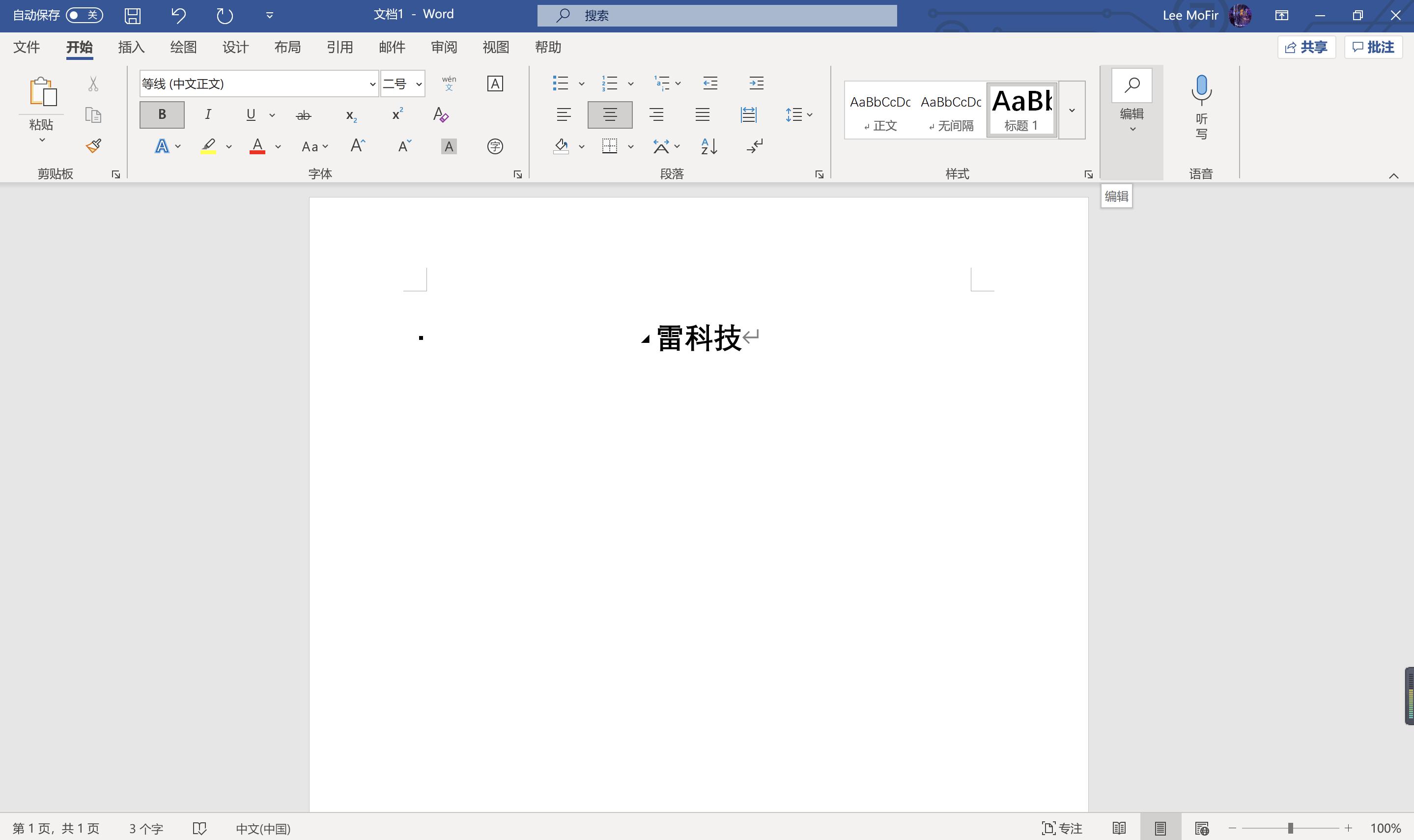Viewport: 1414px width, 840px height.
Task: Switch to Read Mode view
Action: coord(1119,828)
